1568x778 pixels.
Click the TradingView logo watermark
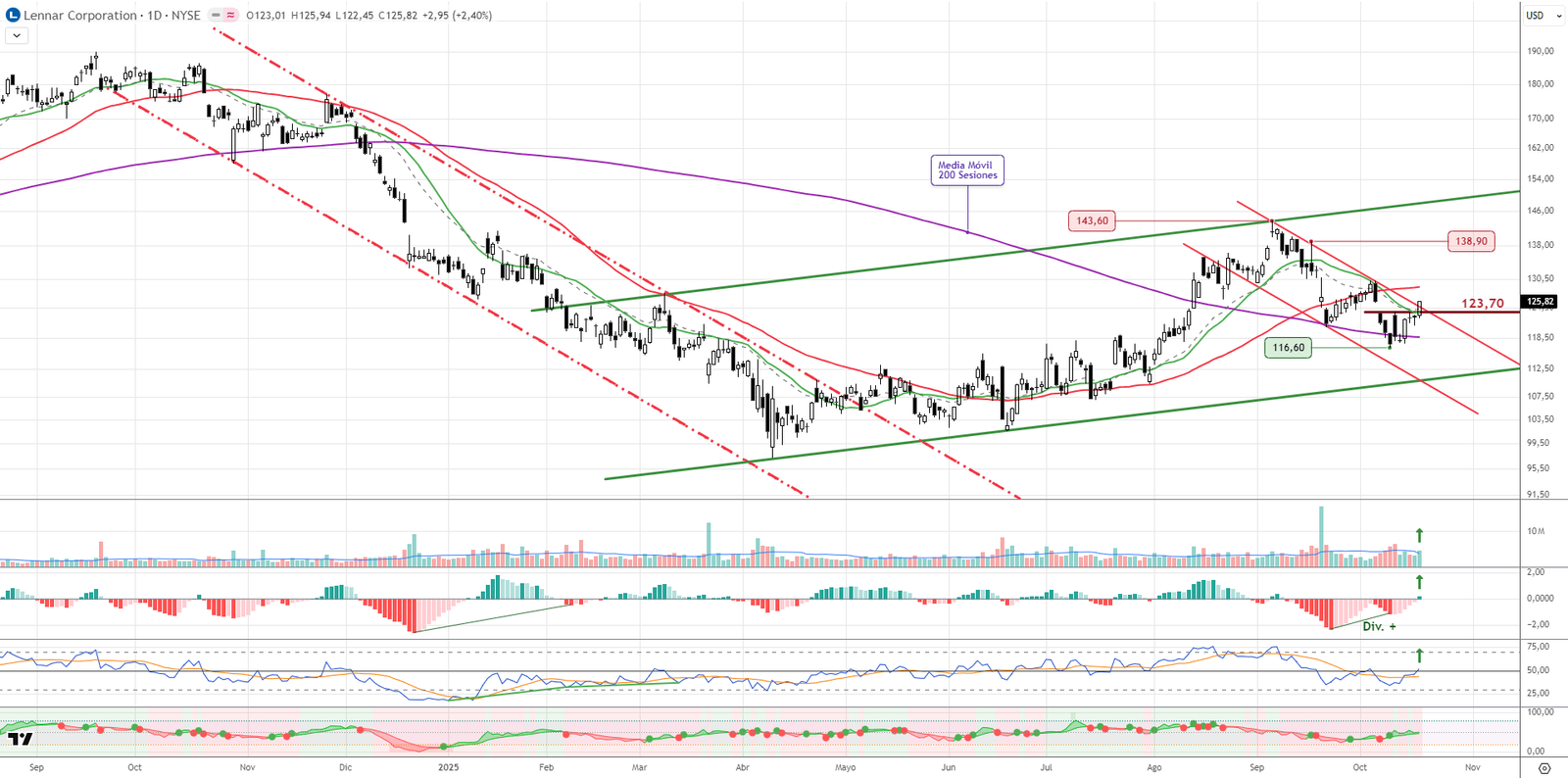pos(21,738)
